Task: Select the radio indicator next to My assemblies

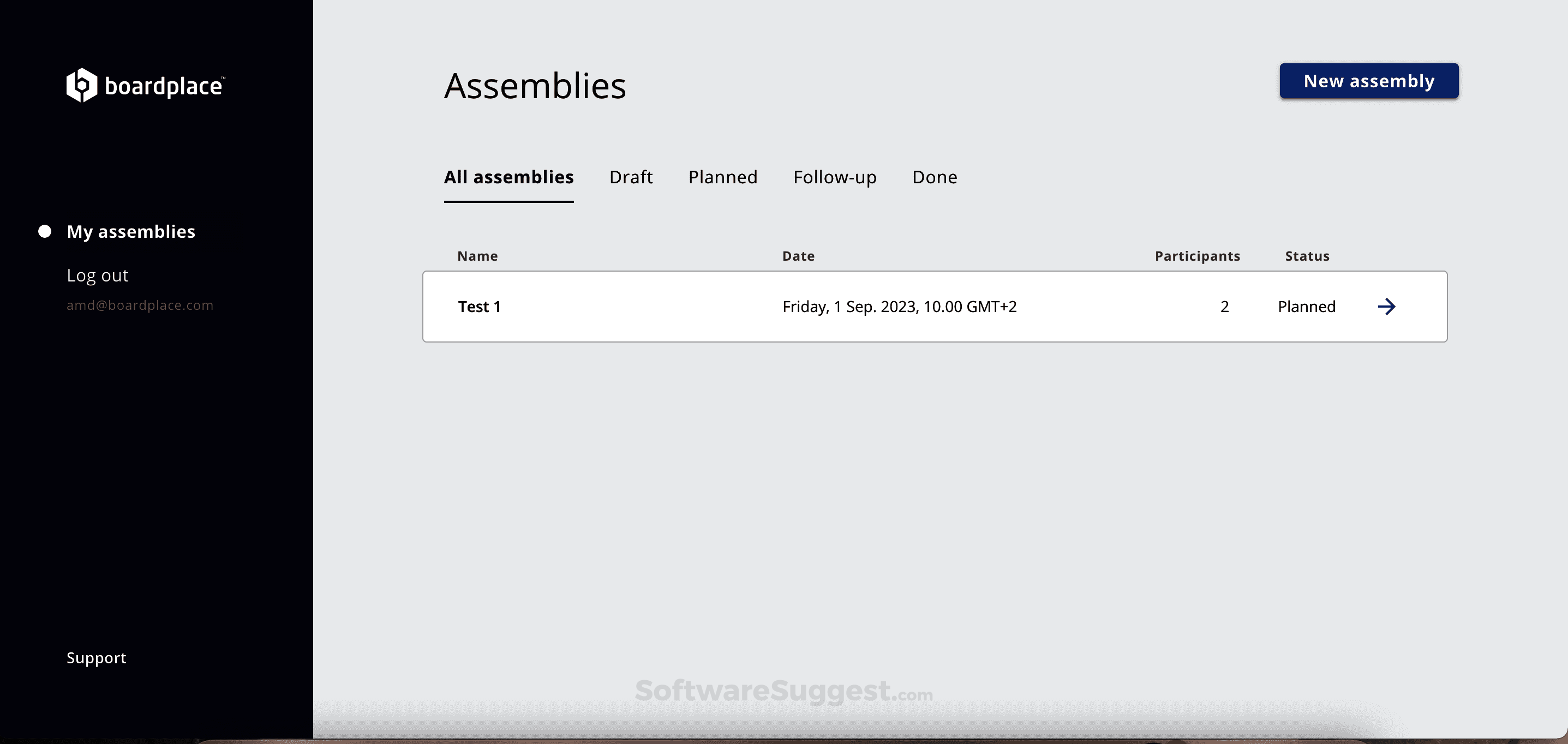Action: 46,231
